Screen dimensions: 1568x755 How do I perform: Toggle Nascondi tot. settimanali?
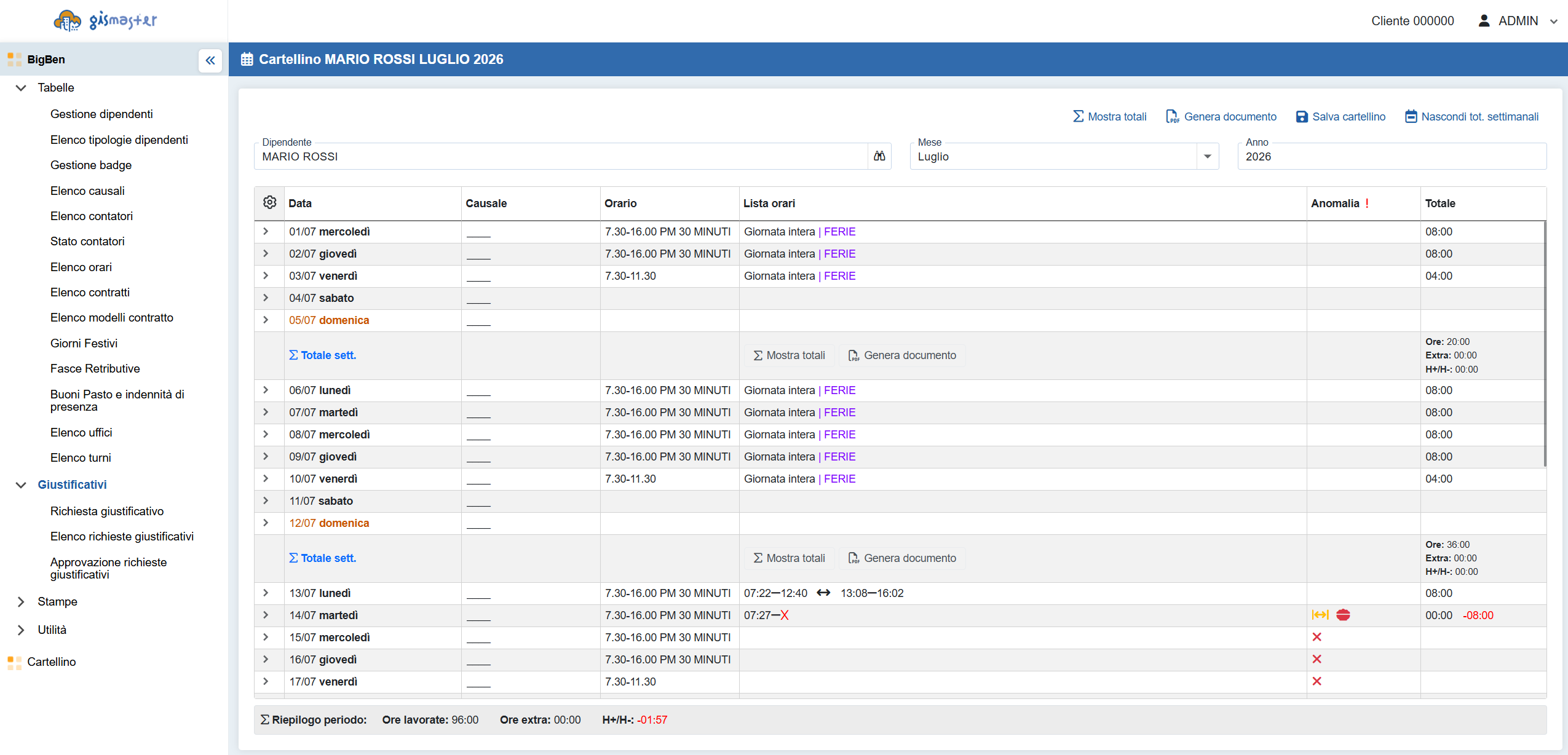click(x=1471, y=117)
